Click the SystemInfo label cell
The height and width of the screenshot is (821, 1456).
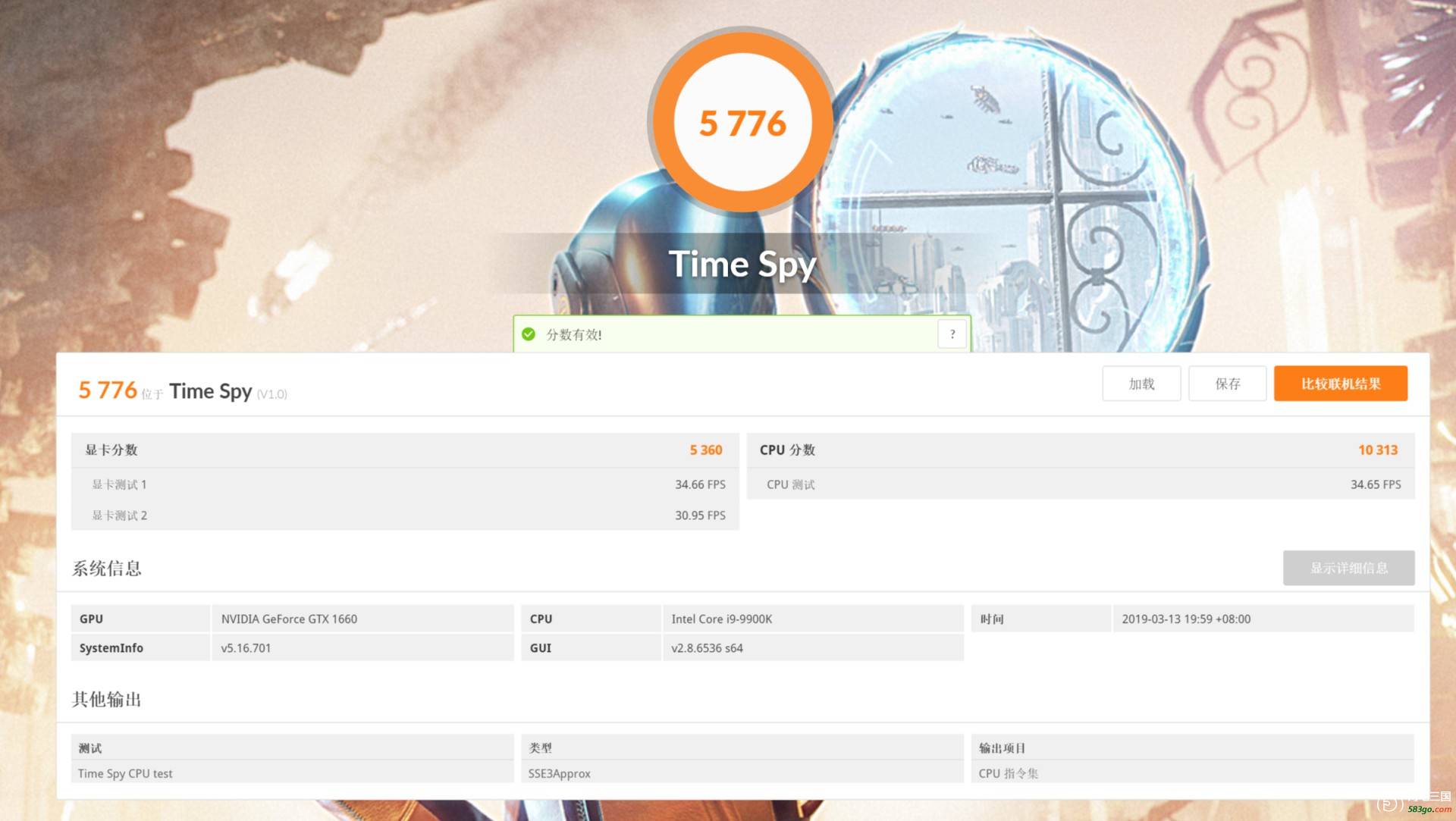[x=140, y=647]
